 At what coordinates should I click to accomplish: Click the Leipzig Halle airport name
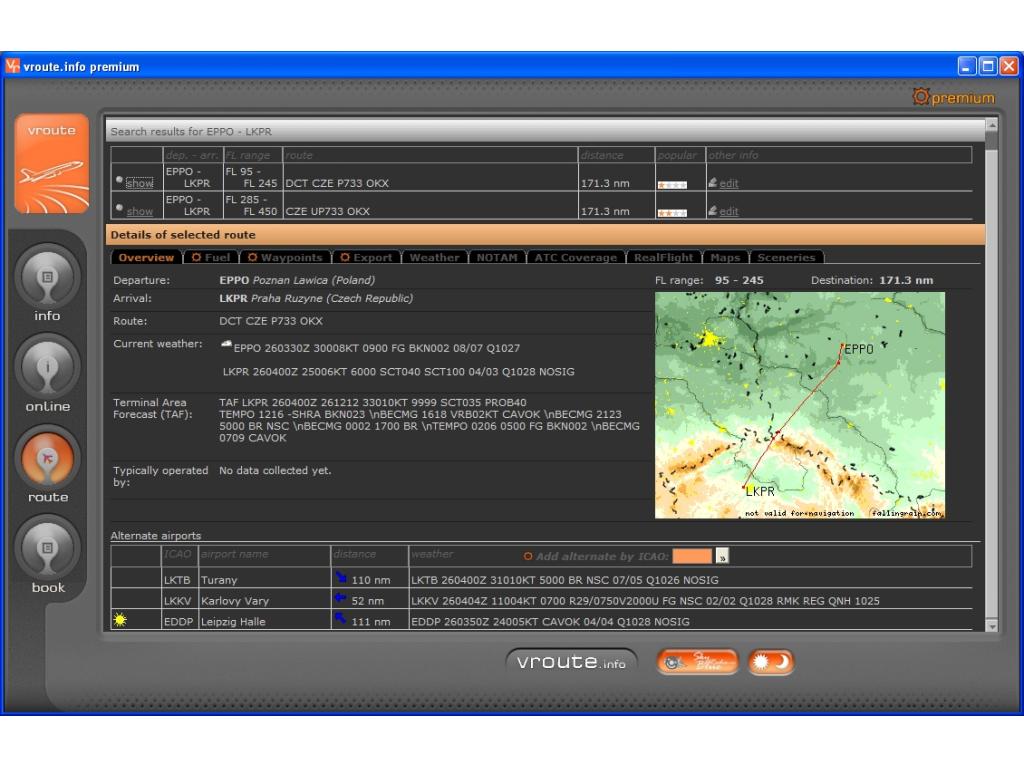tap(233, 622)
